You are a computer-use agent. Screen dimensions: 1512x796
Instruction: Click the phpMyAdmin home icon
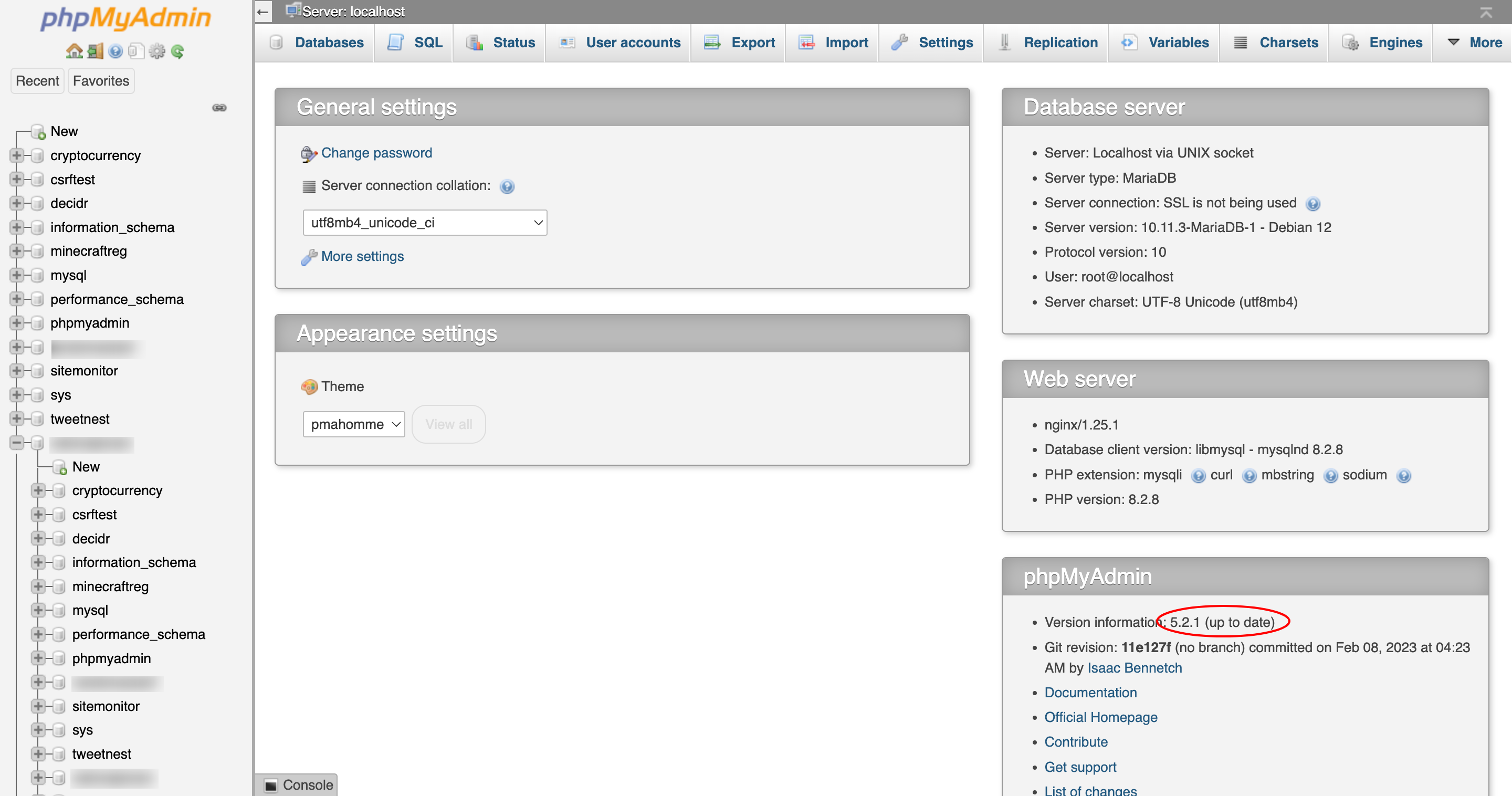75,51
